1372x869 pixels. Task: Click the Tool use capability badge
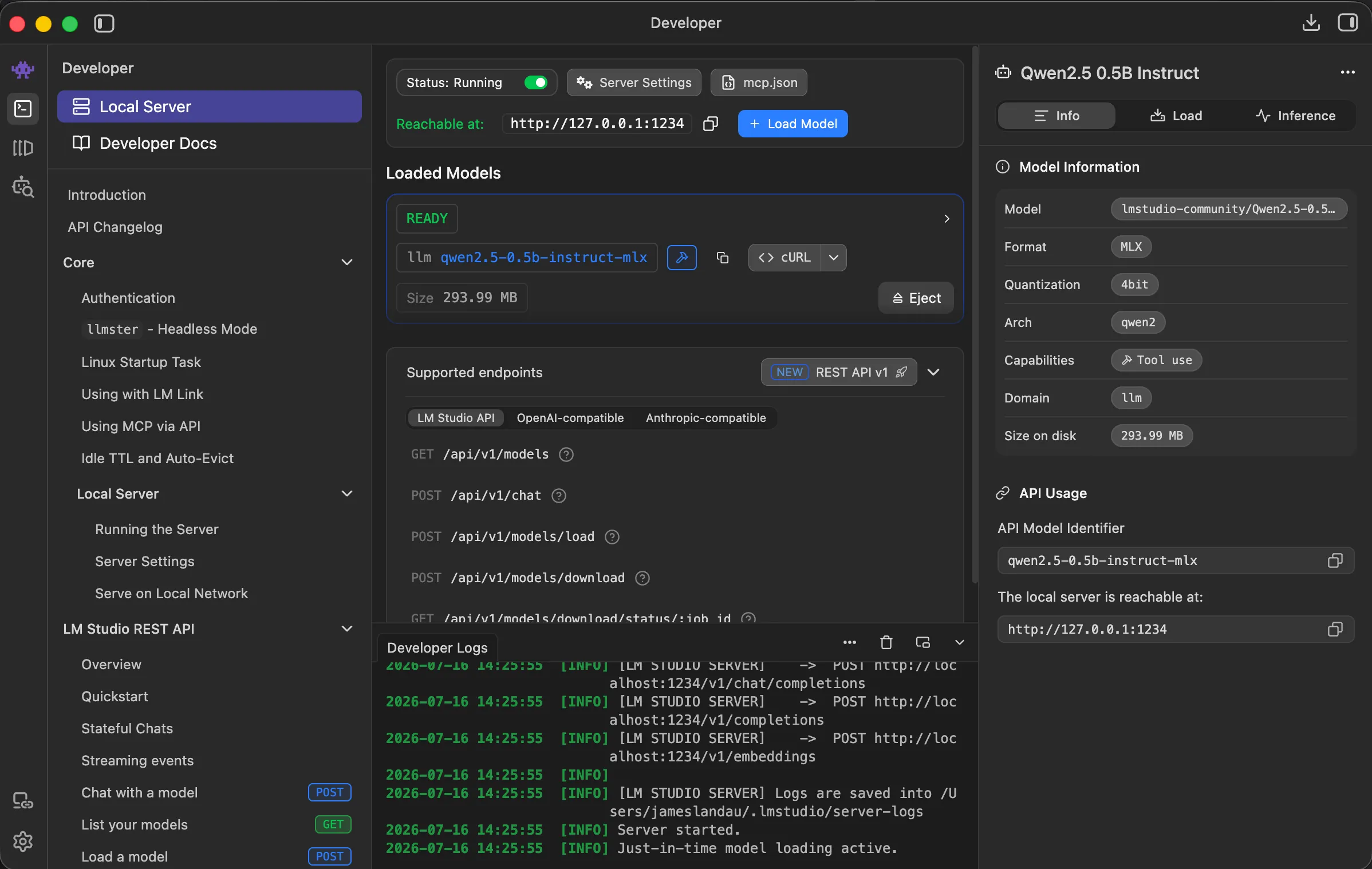pyautogui.click(x=1156, y=360)
